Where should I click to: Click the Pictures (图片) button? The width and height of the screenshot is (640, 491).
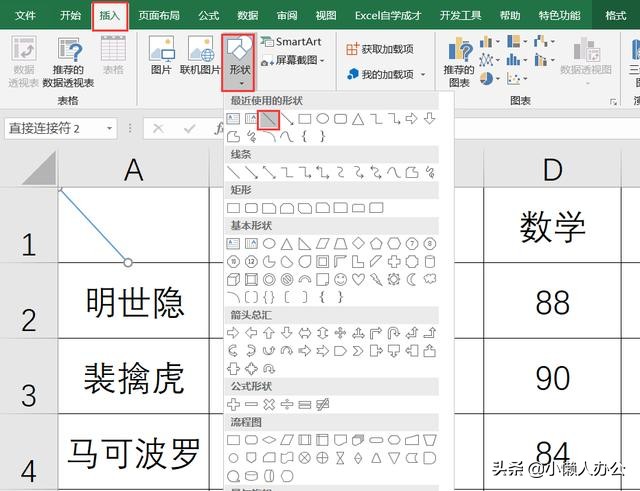pyautogui.click(x=161, y=56)
